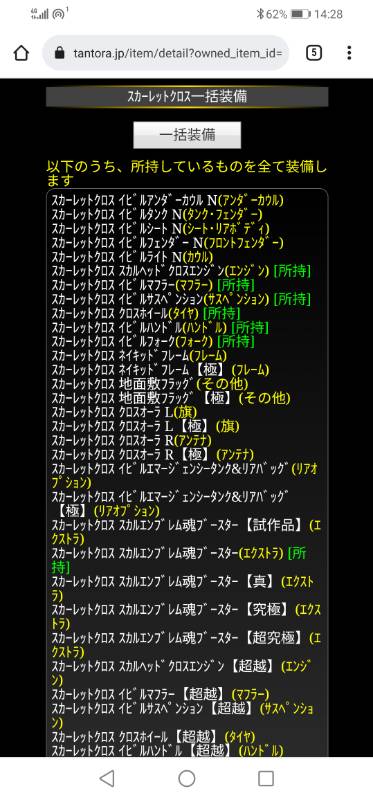This screenshot has width=373, height=800.
Task: Tap the signal strength status icon
Action: point(40,14)
